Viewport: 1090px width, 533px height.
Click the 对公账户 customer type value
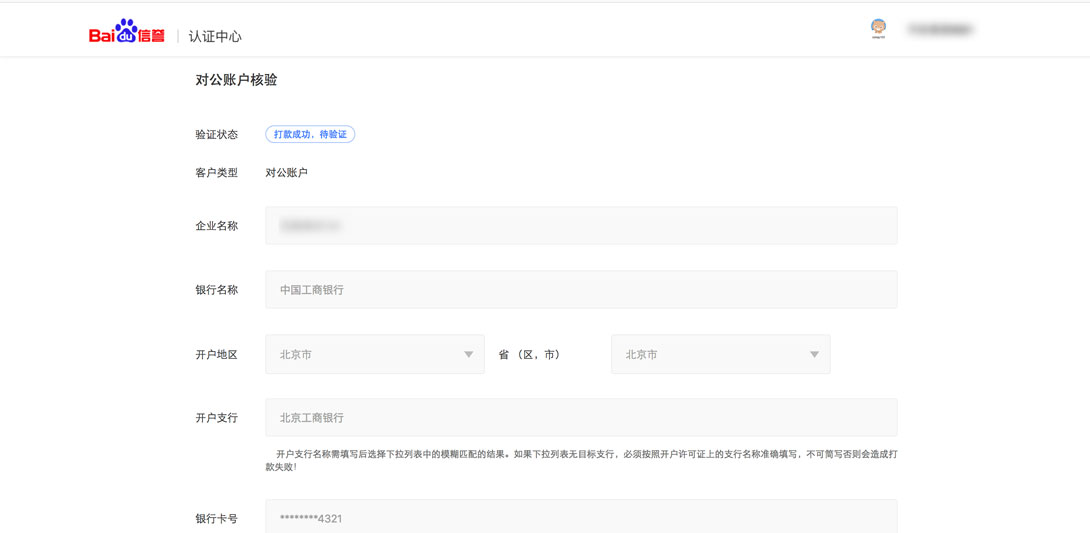pos(286,173)
